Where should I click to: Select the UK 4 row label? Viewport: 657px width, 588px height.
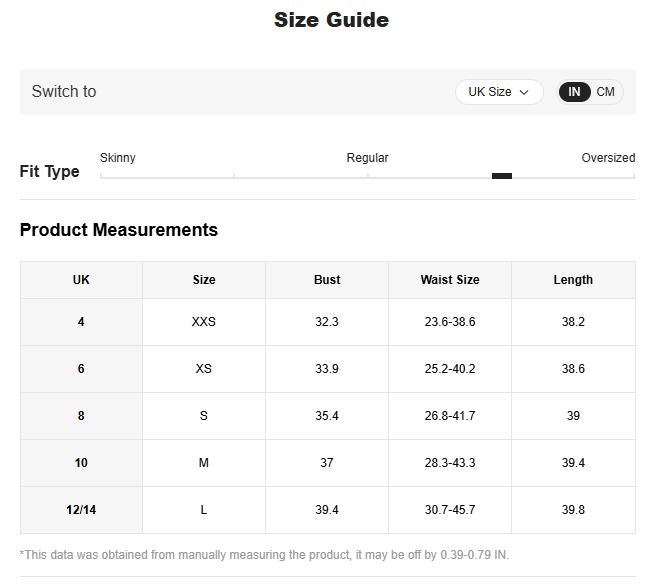(81, 322)
